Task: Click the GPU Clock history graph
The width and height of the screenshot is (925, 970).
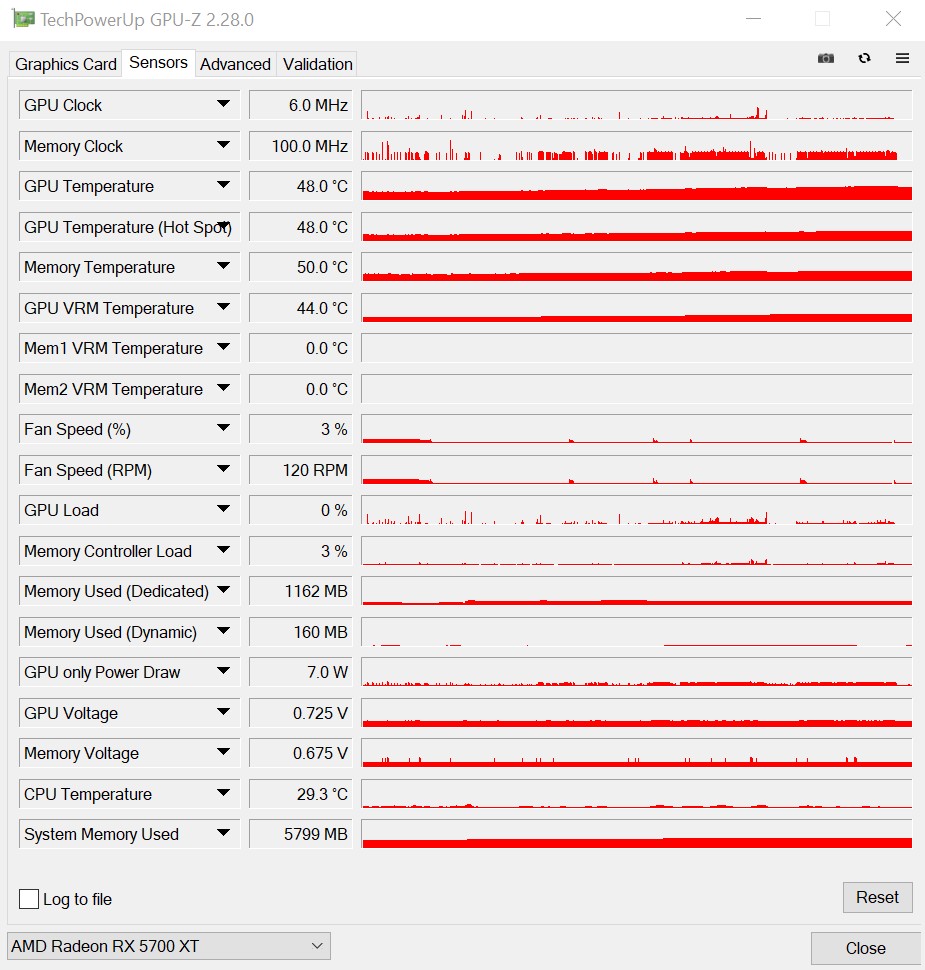Action: [637, 105]
